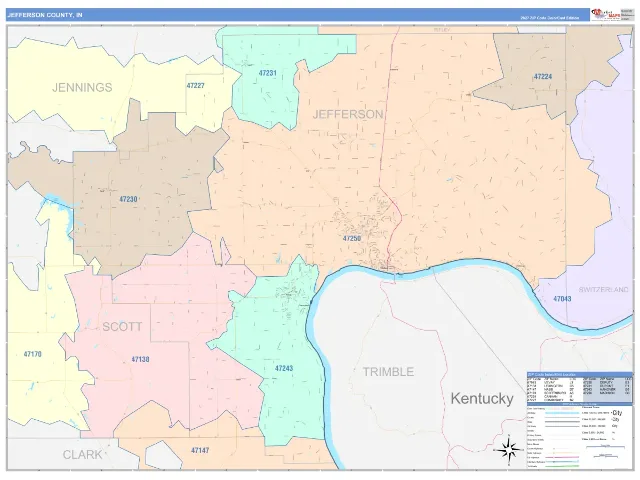
Task: Select ZIP code label 47227
Action: coord(196,86)
